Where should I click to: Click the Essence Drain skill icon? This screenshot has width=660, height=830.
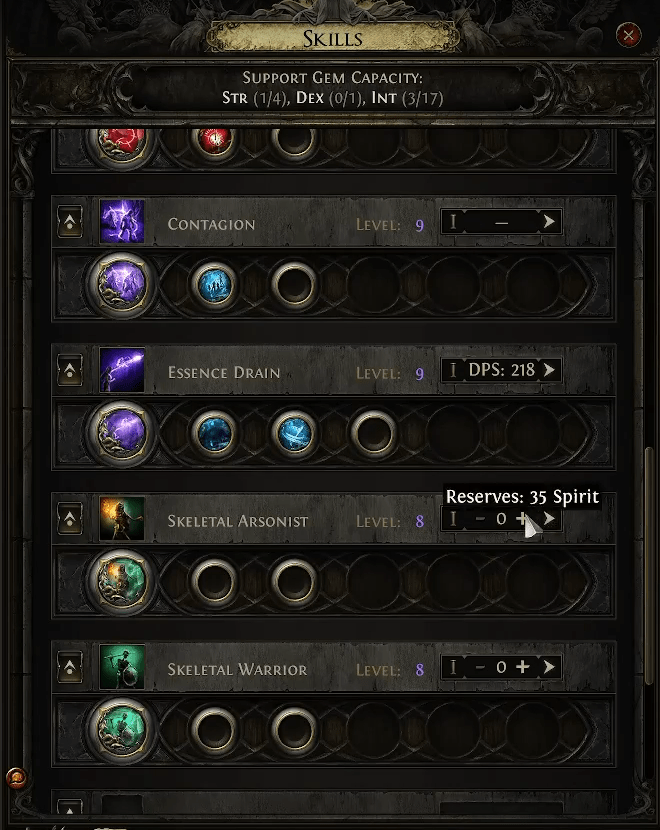122,372
